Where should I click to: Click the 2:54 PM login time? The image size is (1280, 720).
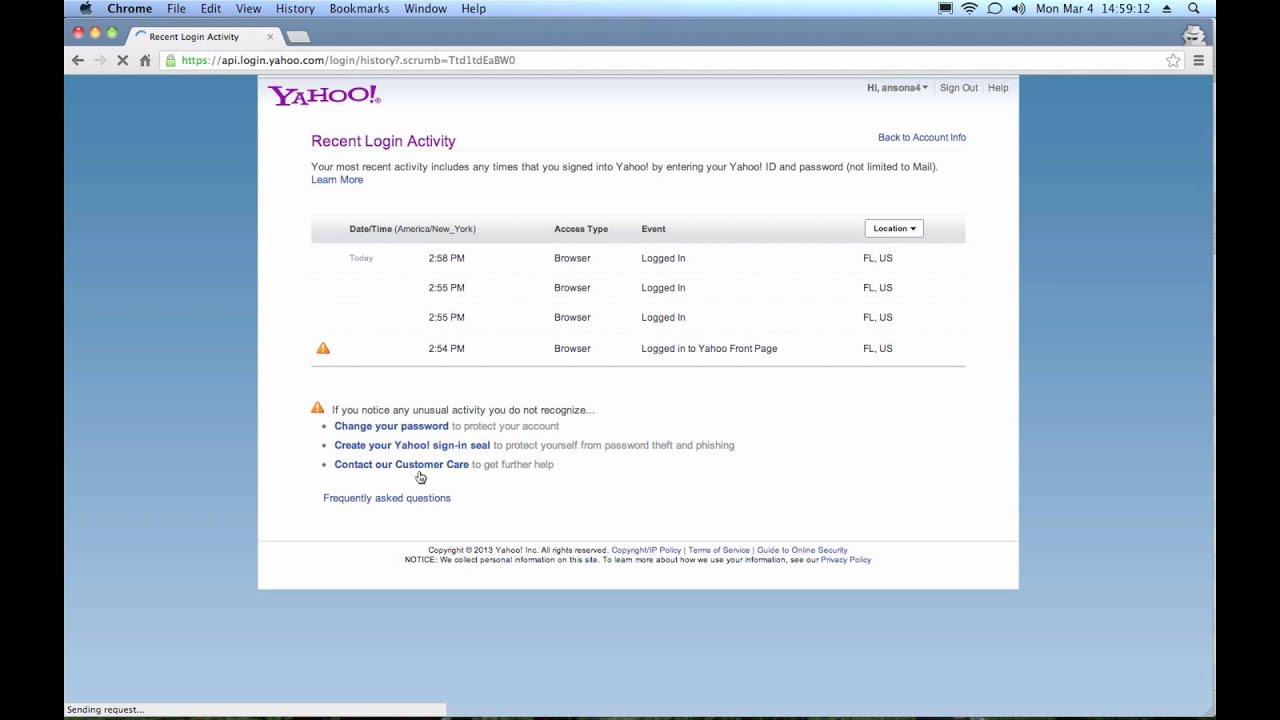pyautogui.click(x=446, y=348)
